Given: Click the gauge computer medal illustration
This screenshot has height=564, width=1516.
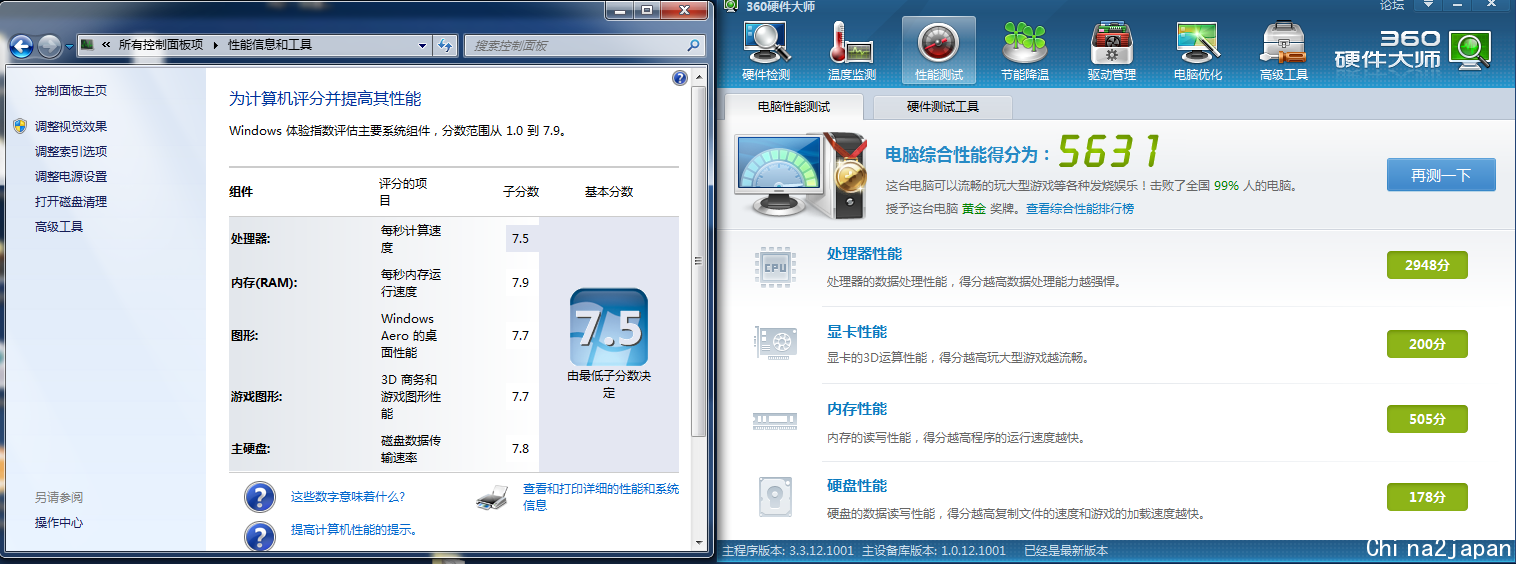Looking at the screenshot, I should tap(802, 175).
